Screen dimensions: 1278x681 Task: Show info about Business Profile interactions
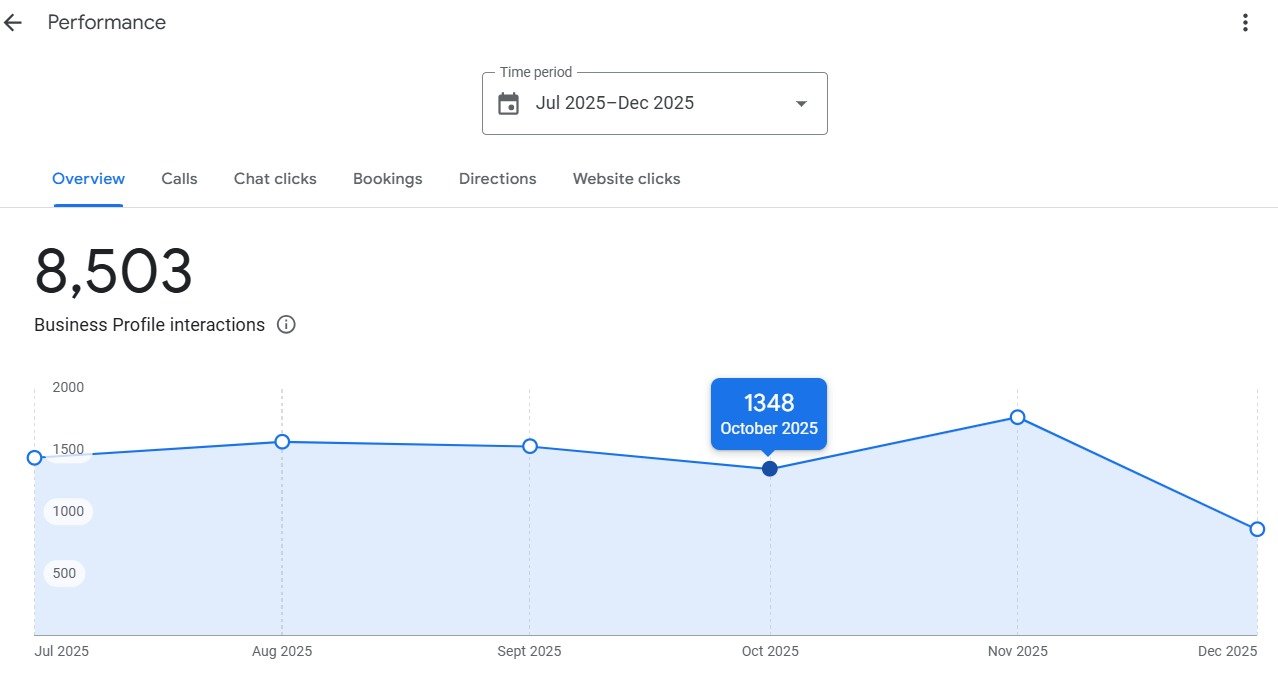[x=286, y=325]
